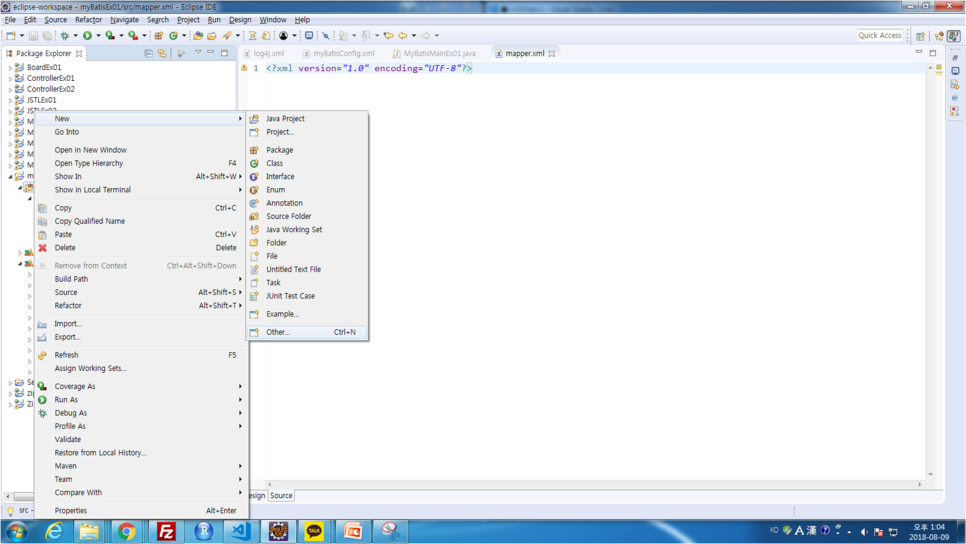This screenshot has width=966, height=544.
Task: Click the Open Task folder toolbar icon
Action: click(x=212, y=36)
